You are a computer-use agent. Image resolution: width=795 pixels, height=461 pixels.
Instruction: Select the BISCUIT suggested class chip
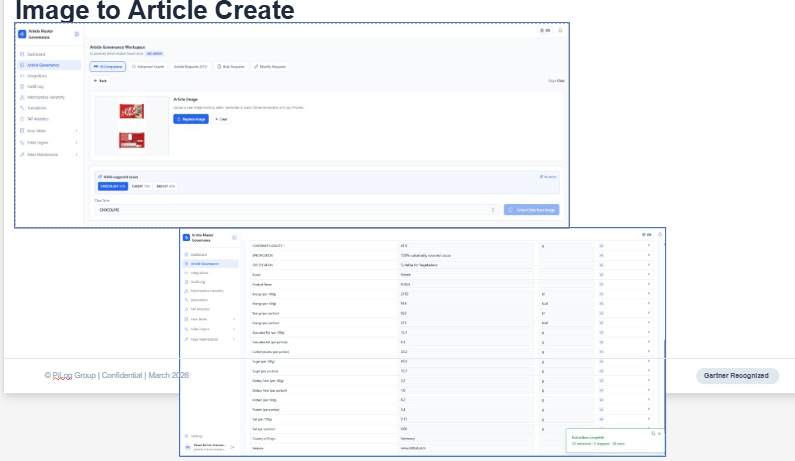(x=165, y=187)
